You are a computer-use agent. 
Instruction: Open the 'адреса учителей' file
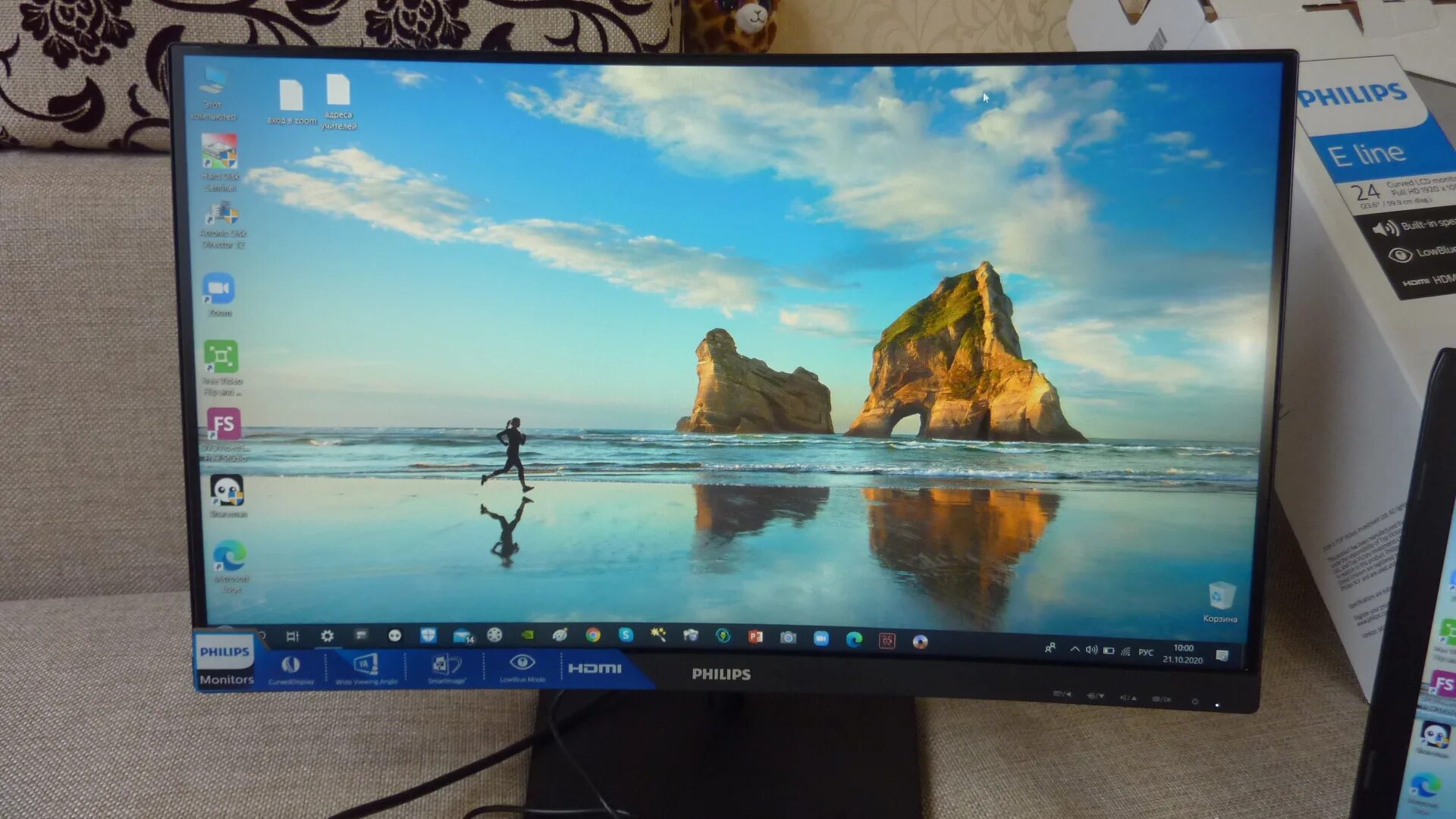point(338,91)
